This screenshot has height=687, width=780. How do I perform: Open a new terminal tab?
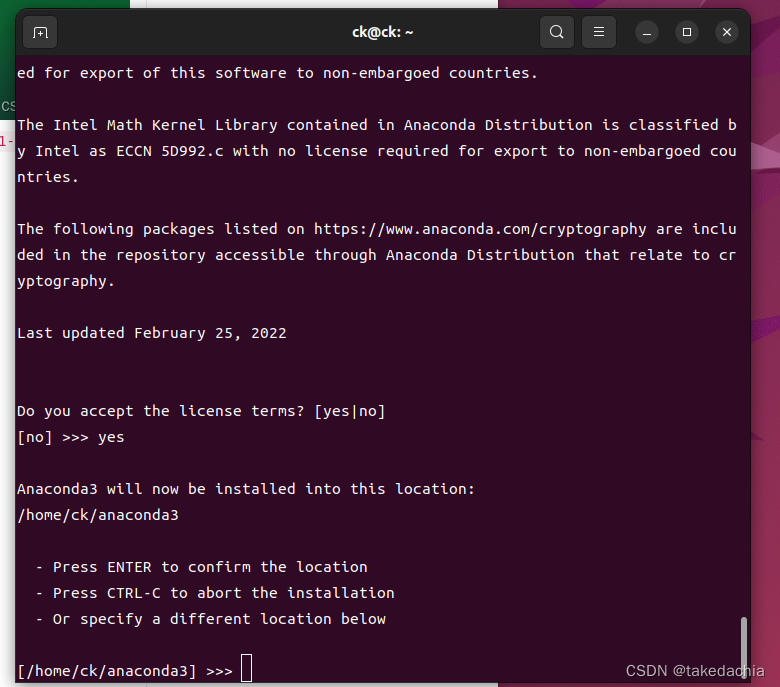click(40, 32)
